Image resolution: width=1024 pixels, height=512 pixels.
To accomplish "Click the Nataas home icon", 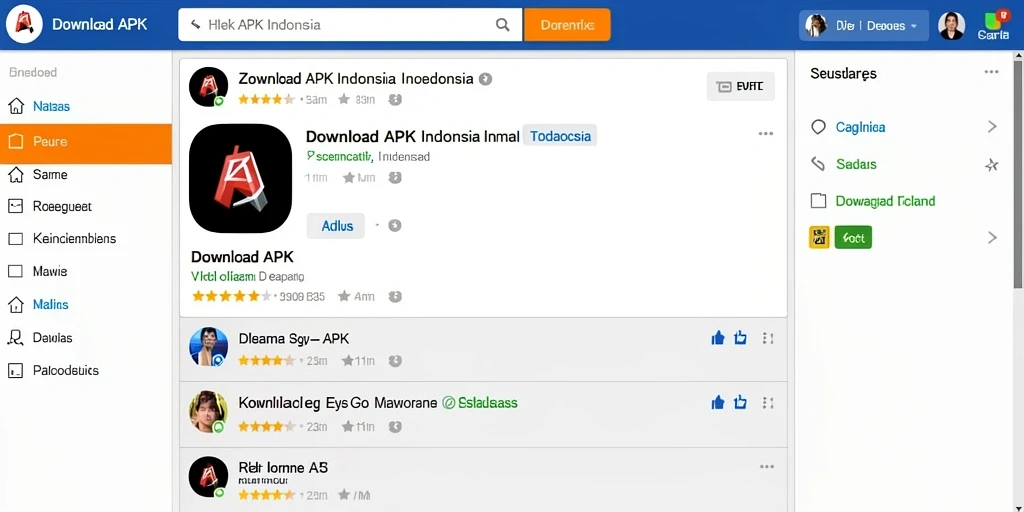I will point(16,106).
